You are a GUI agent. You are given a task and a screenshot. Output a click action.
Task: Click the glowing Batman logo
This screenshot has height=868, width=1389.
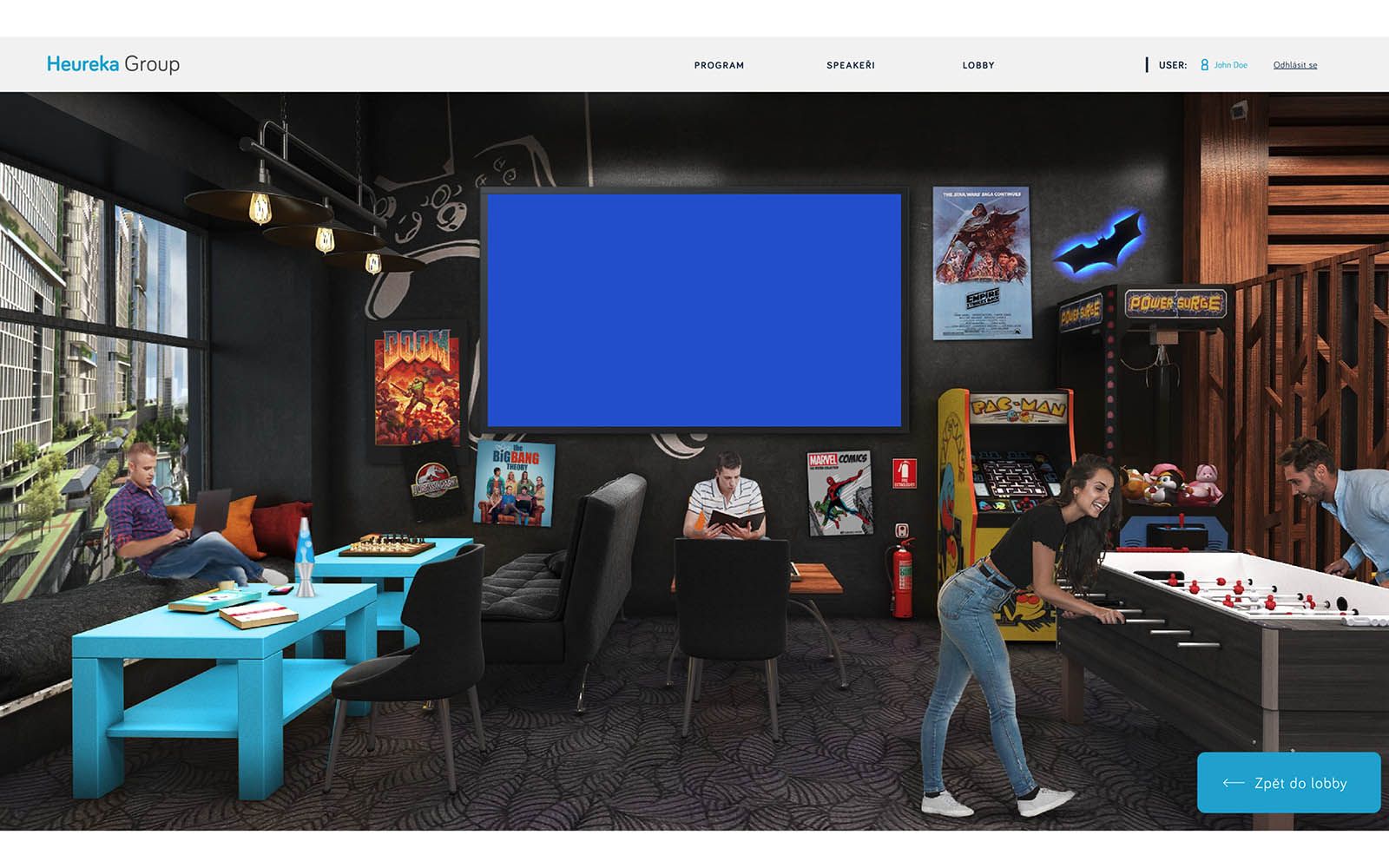click(x=1100, y=244)
